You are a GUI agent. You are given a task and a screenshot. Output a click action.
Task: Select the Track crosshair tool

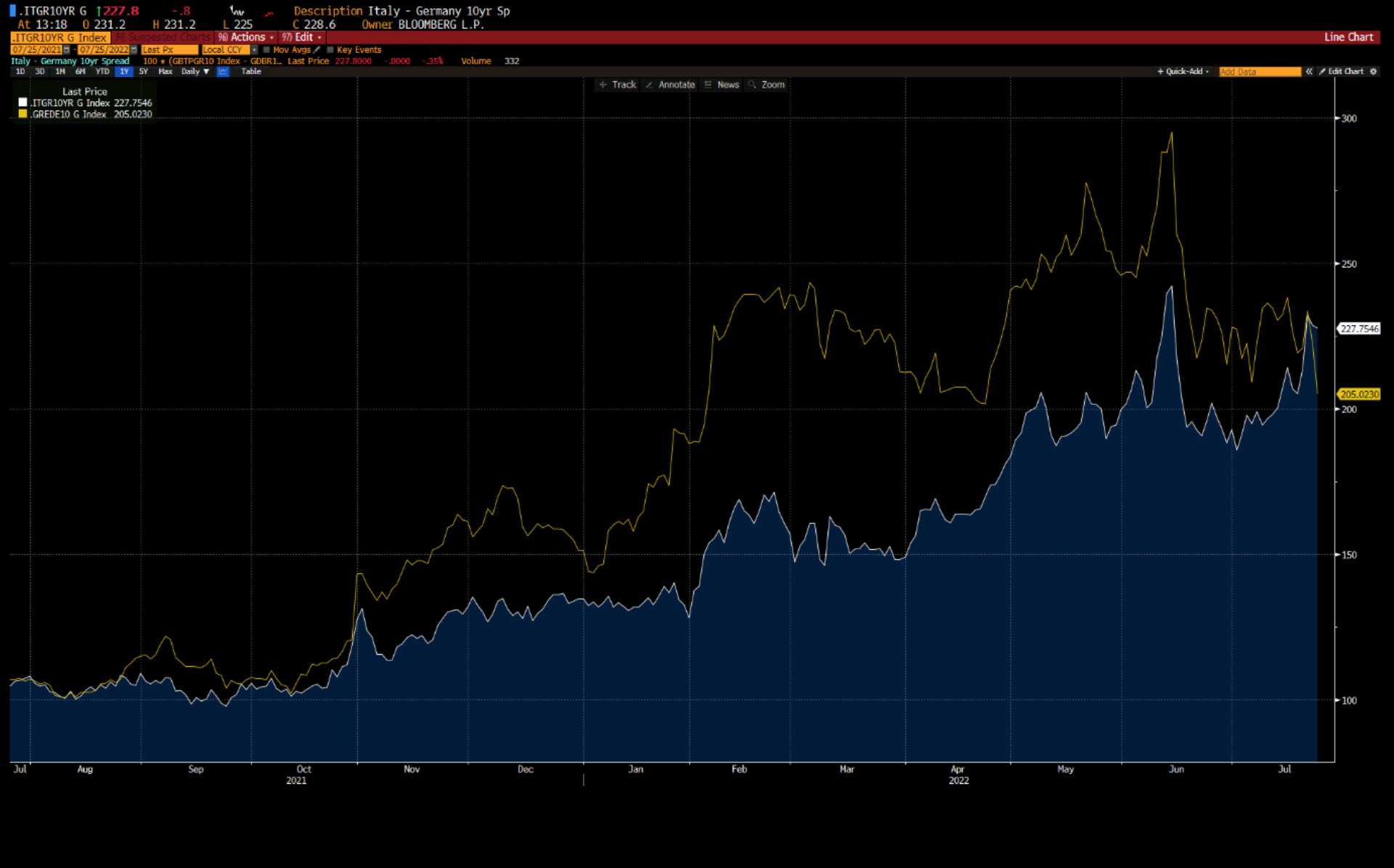click(x=616, y=85)
